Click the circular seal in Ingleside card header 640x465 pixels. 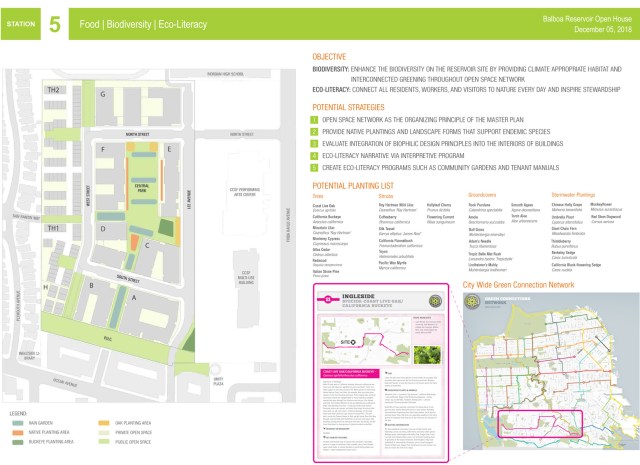434,301
